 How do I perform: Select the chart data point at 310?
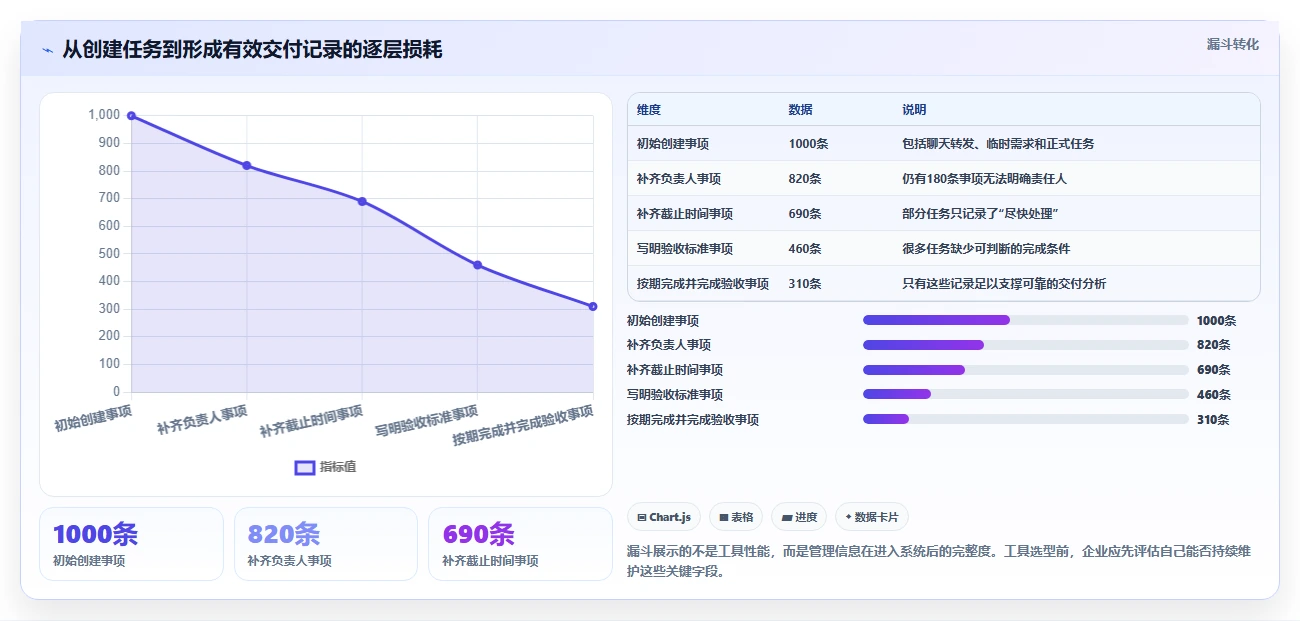pos(593,306)
